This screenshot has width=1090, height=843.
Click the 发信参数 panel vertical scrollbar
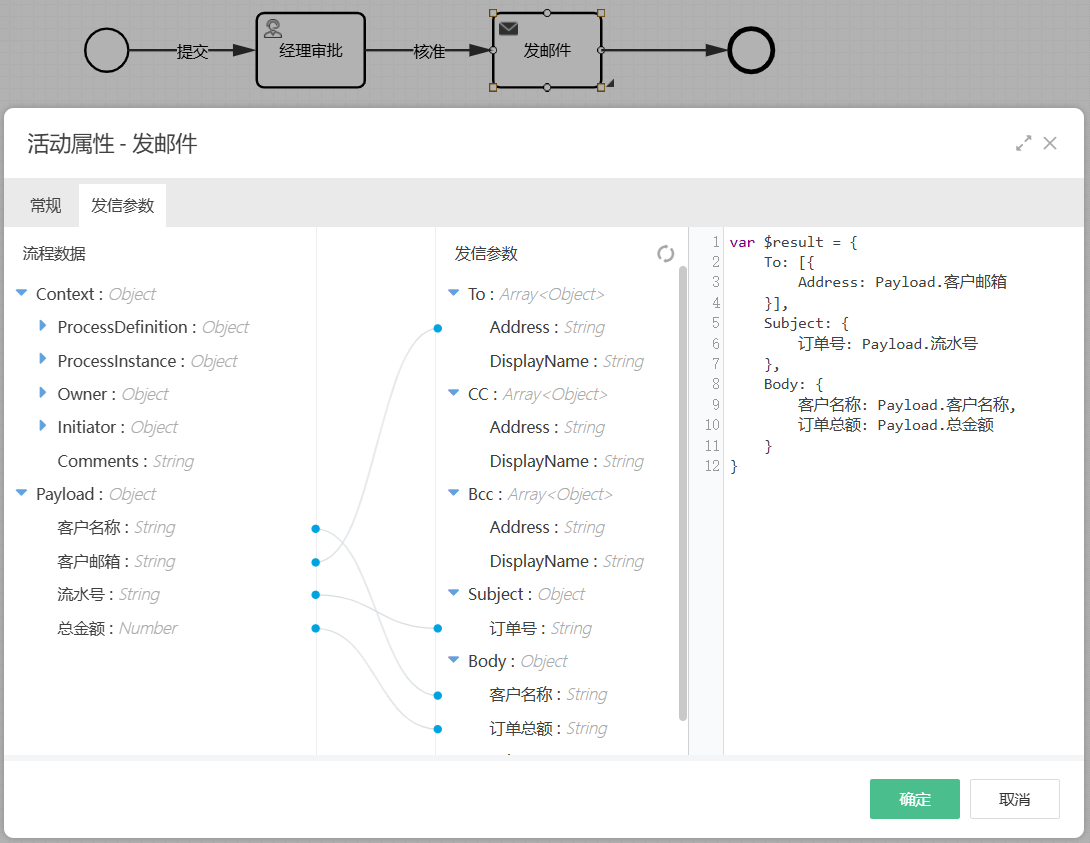click(683, 490)
